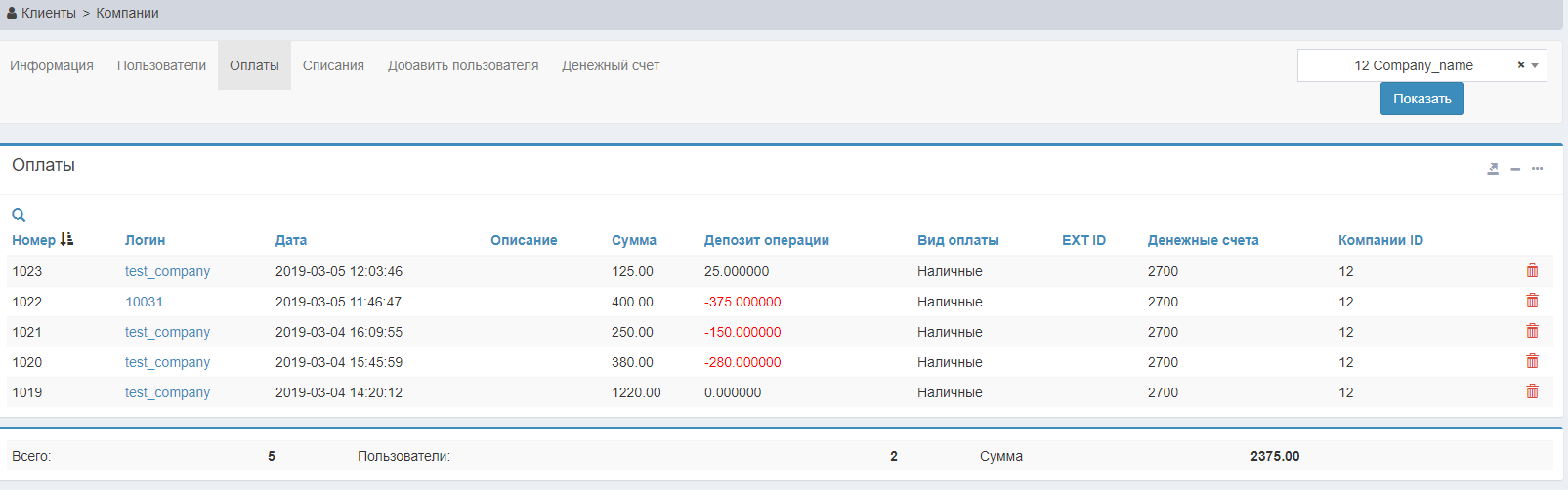This screenshot has height=490, width=1568.
Task: Delete payment row number 1020
Action: click(x=1532, y=361)
